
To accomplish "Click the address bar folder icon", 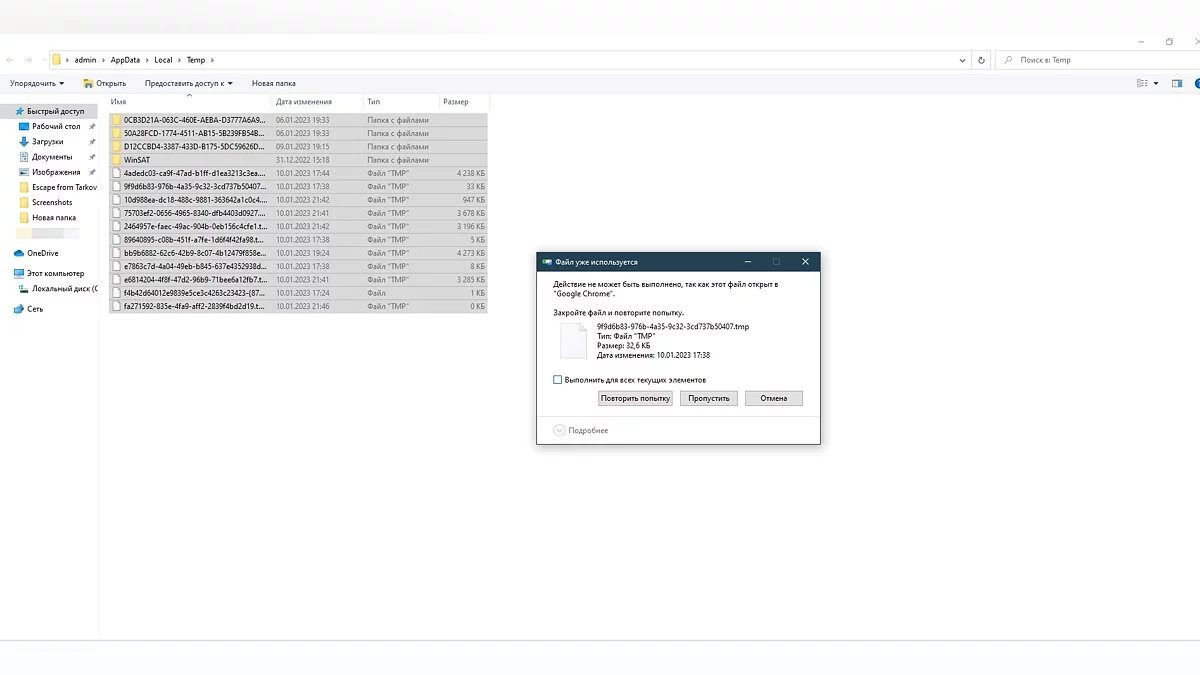I will 57,60.
